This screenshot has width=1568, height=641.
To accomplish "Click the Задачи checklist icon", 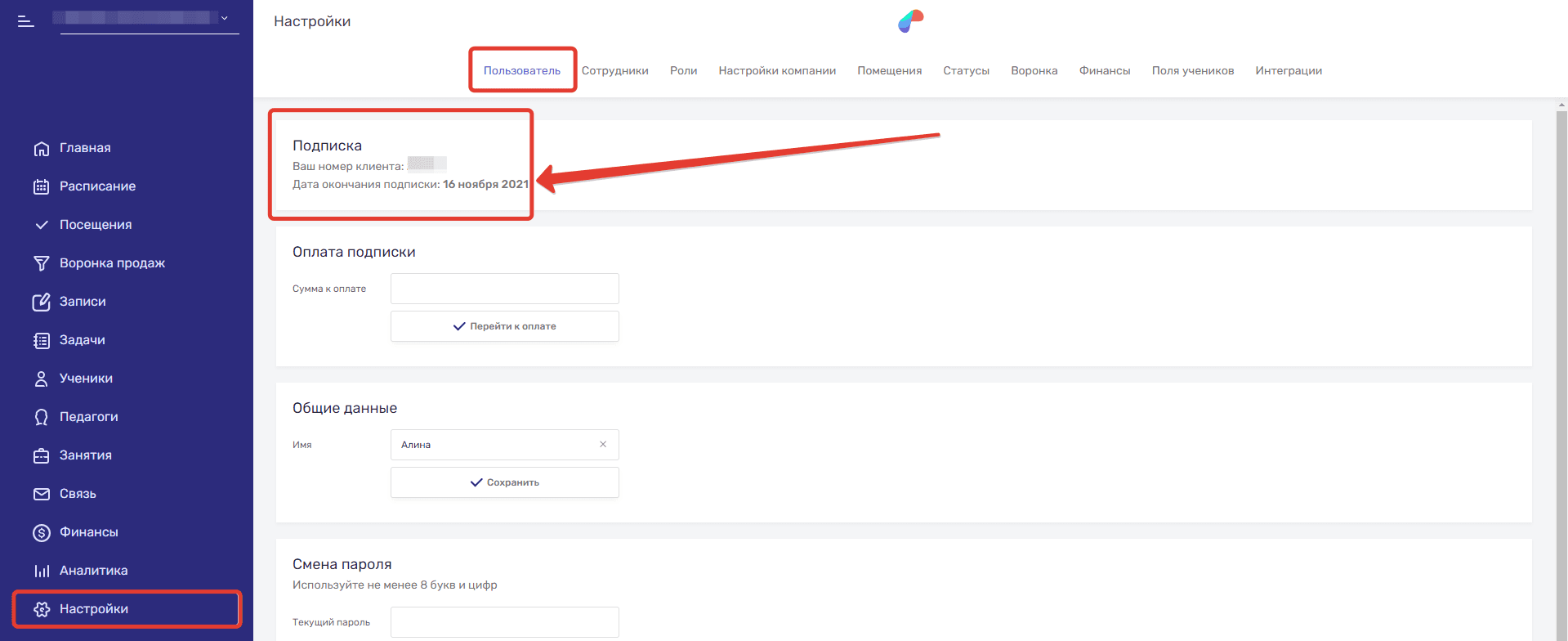I will tap(41, 340).
